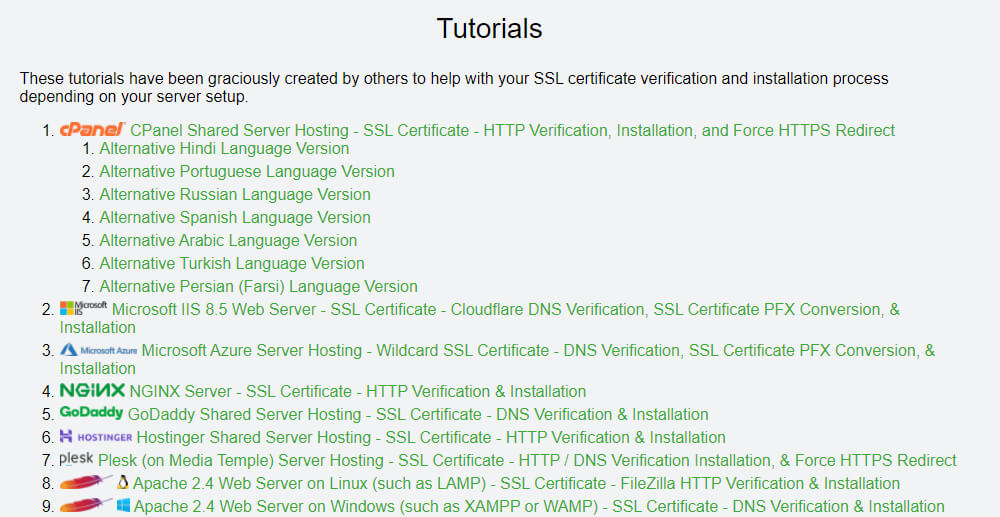1000x517 pixels.
Task: Click the GoDaddy logo icon
Action: 91,413
